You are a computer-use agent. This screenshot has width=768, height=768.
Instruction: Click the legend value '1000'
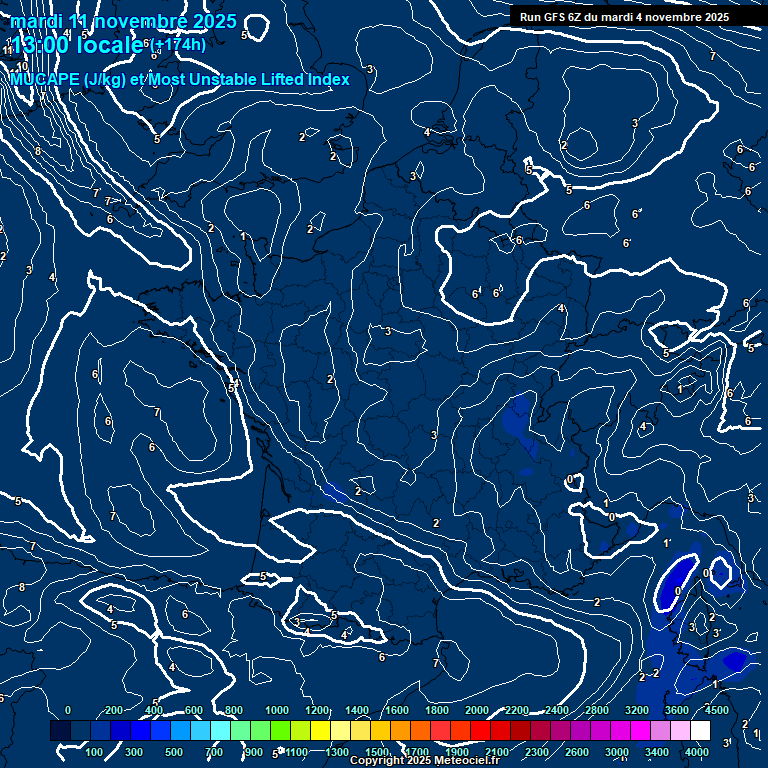(277, 710)
